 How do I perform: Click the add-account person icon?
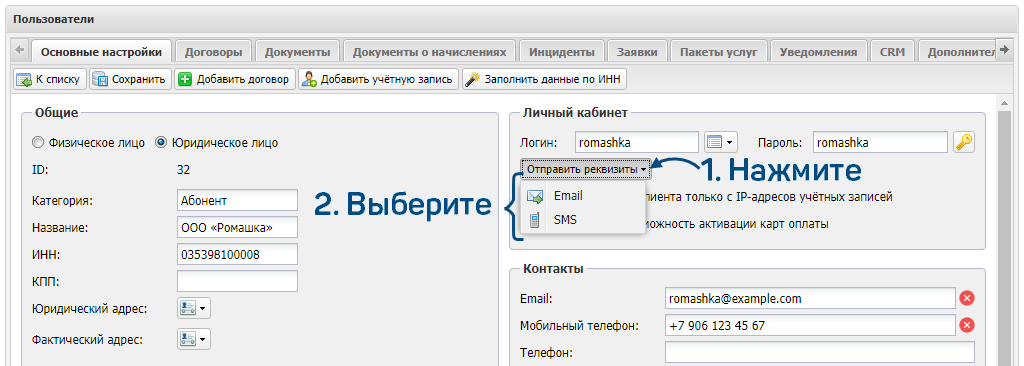pyautogui.click(x=310, y=80)
